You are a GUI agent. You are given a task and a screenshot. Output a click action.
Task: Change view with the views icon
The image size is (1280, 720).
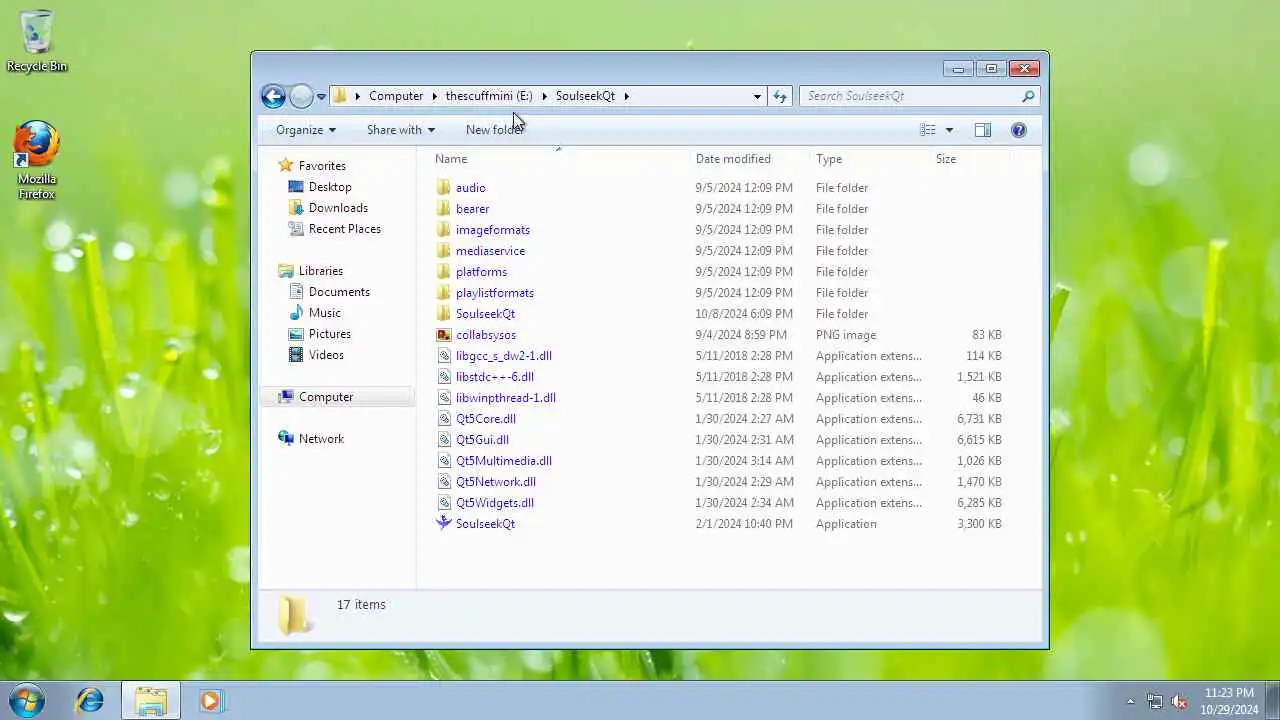(x=928, y=130)
